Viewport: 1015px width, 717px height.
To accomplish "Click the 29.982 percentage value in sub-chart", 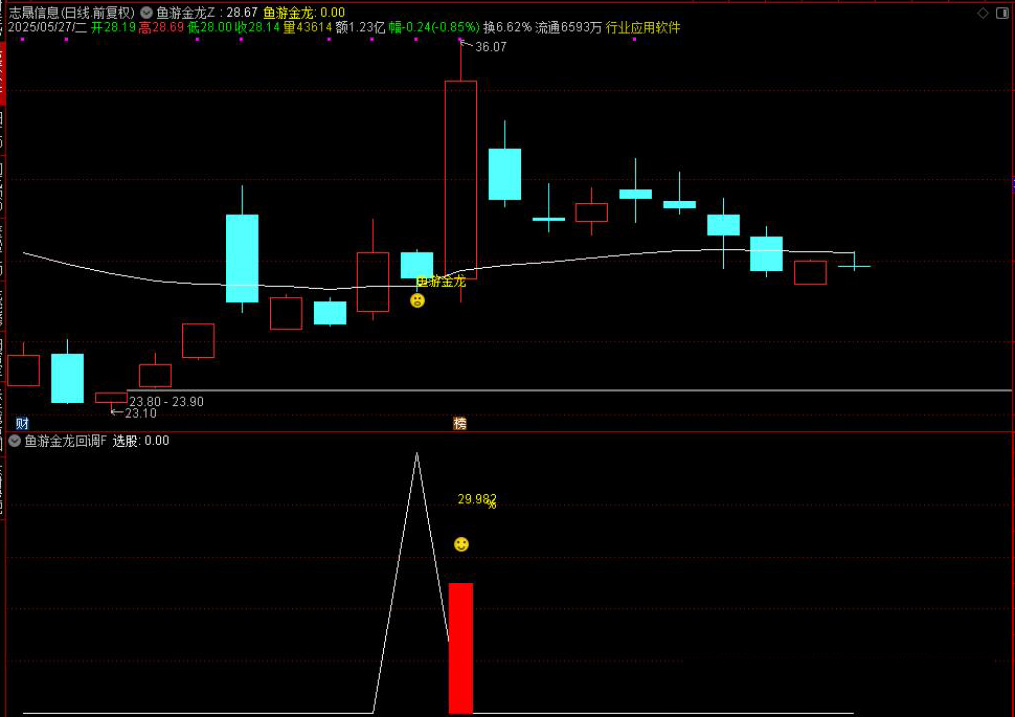I will click(476, 499).
